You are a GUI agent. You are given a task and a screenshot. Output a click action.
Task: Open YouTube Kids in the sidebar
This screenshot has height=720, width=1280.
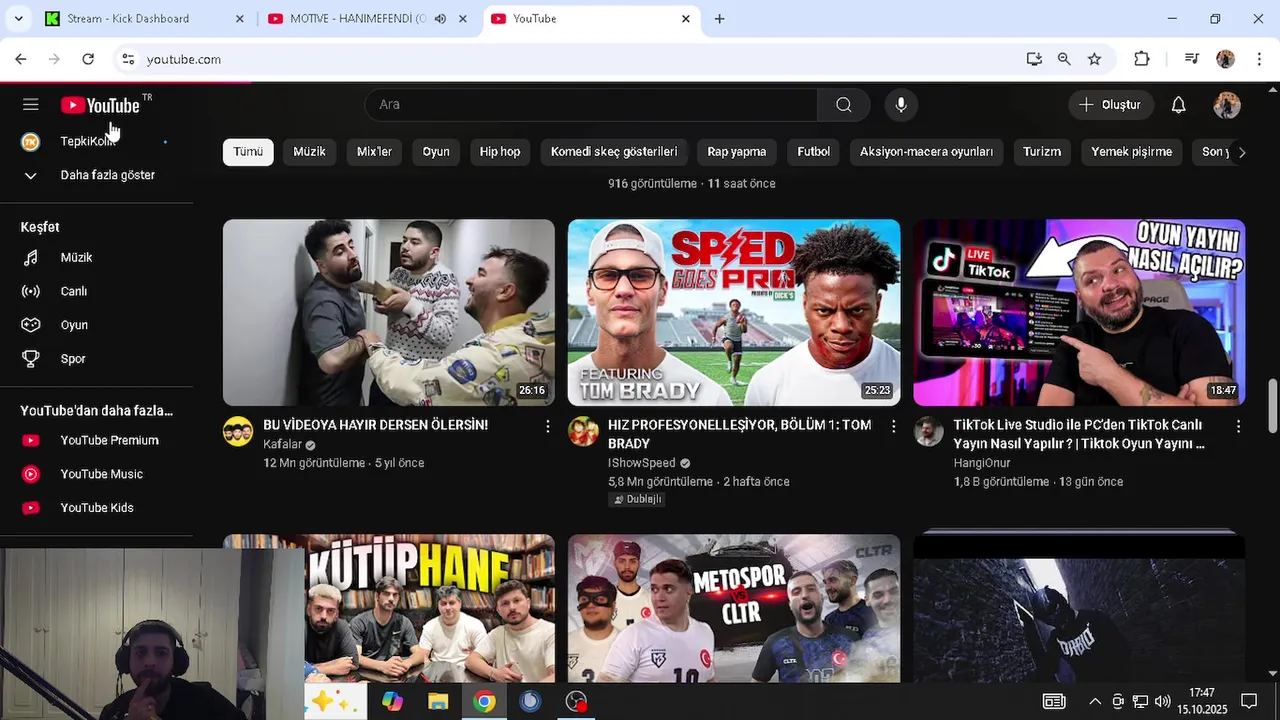click(96, 508)
